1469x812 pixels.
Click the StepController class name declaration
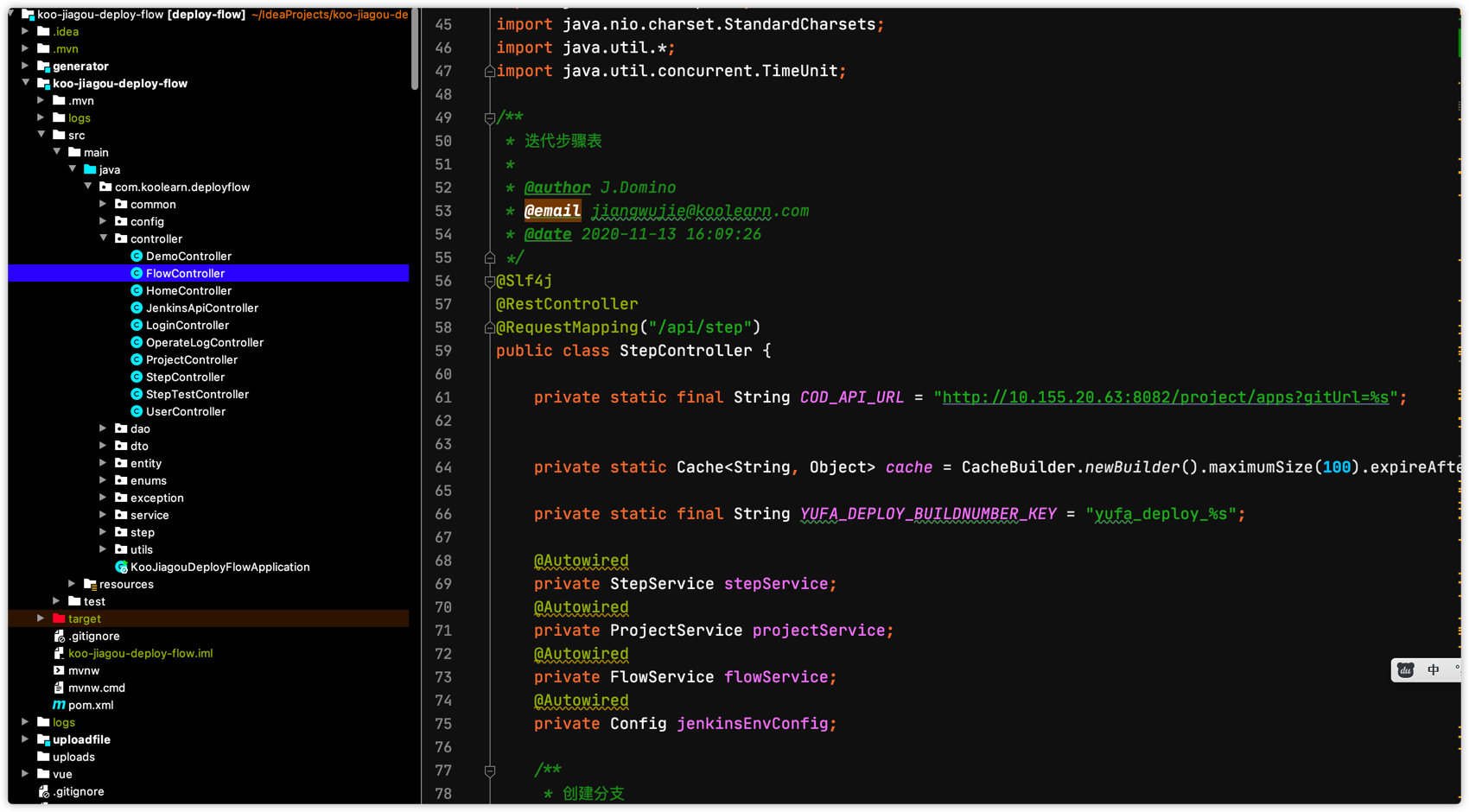tap(686, 351)
